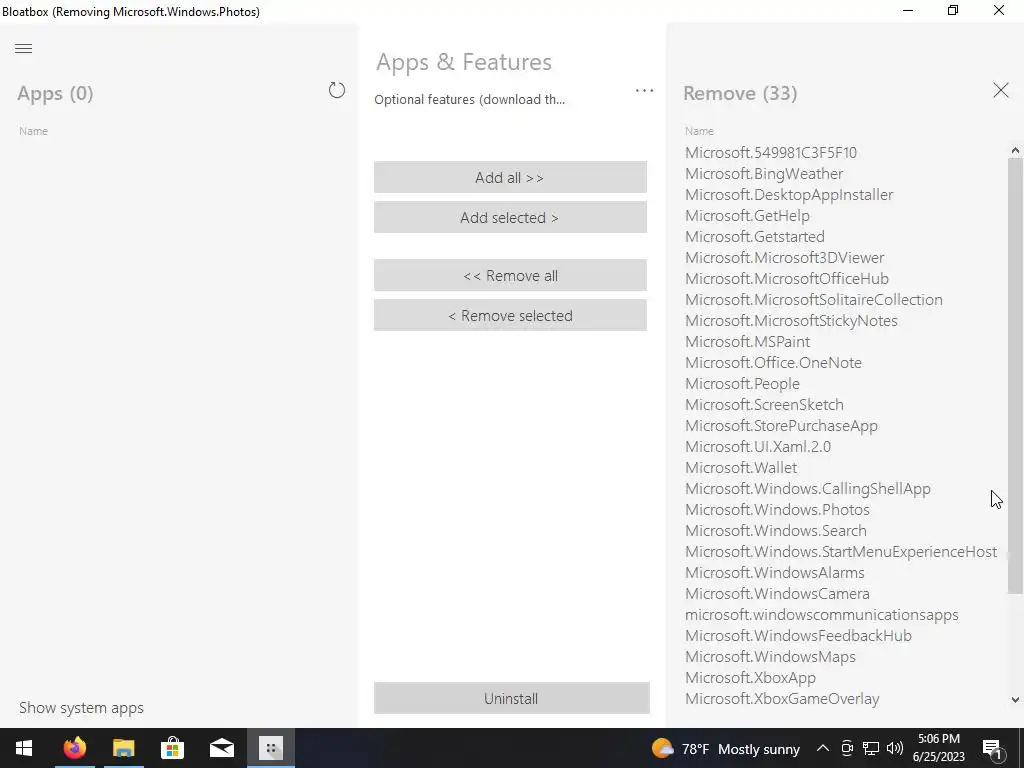The height and width of the screenshot is (768, 1024).
Task: Select Microsoft.Windows.Photos entry
Action: point(777,509)
